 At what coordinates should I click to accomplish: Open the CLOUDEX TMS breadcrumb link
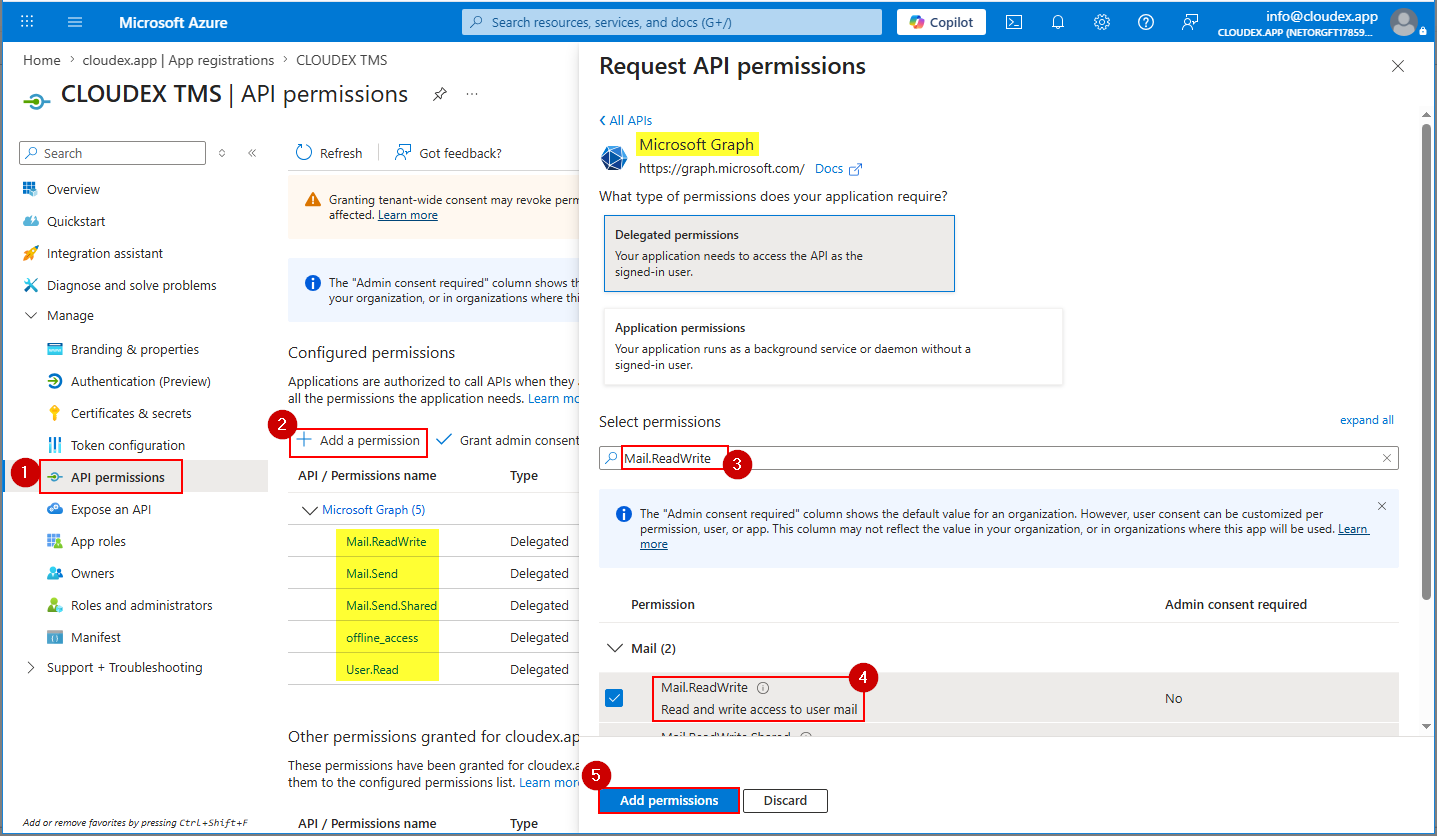[x=342, y=60]
